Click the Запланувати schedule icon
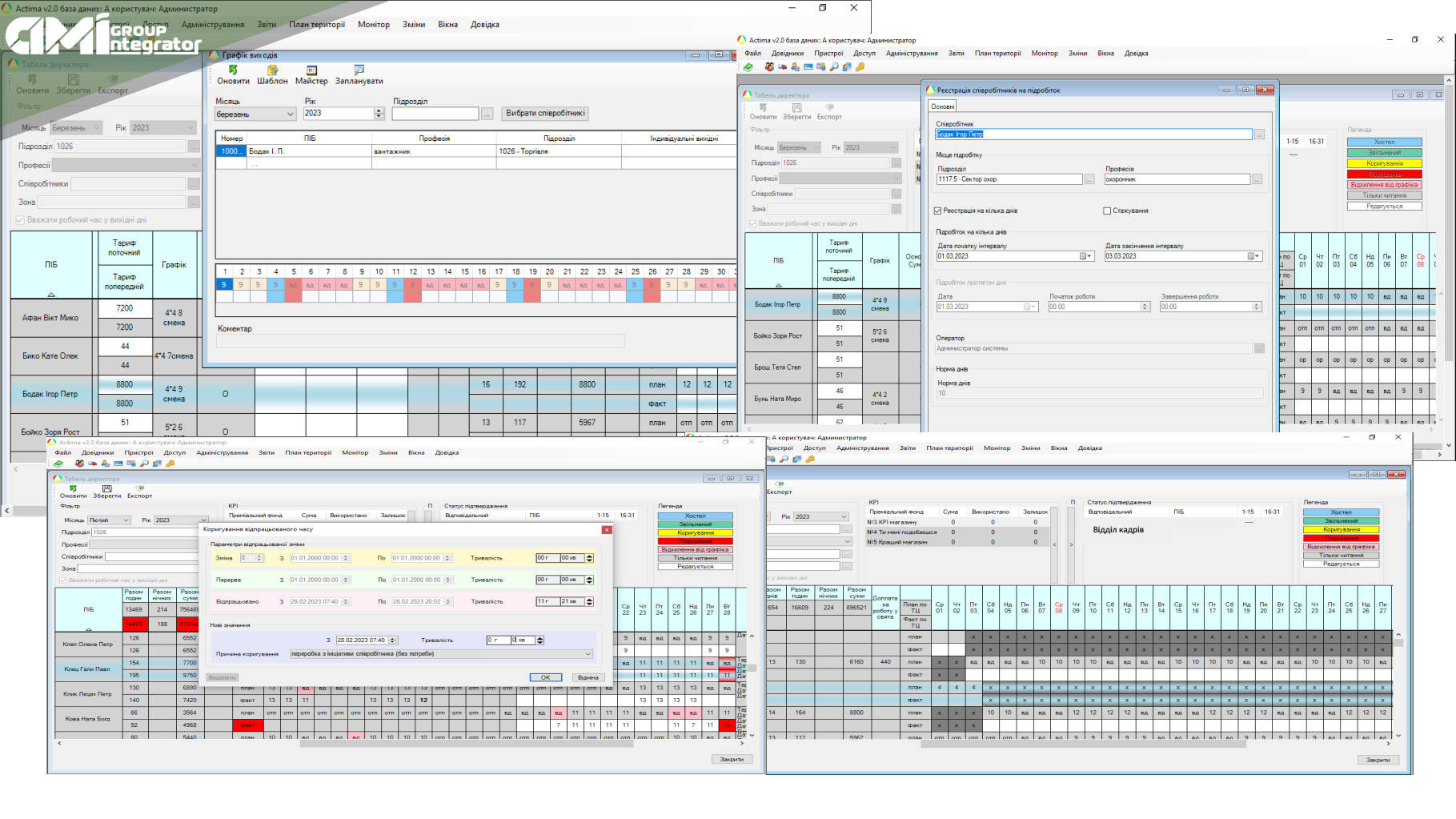The image size is (1456, 819). [x=359, y=71]
